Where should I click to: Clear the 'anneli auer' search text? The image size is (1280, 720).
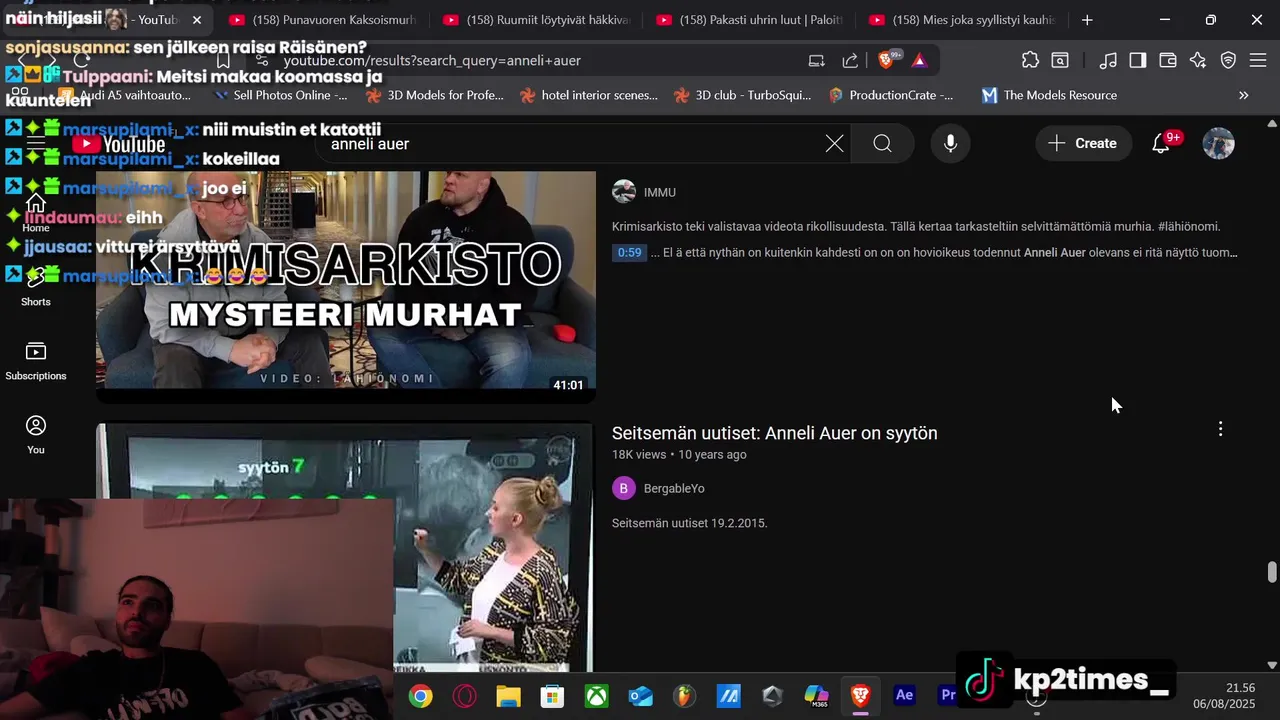834,143
